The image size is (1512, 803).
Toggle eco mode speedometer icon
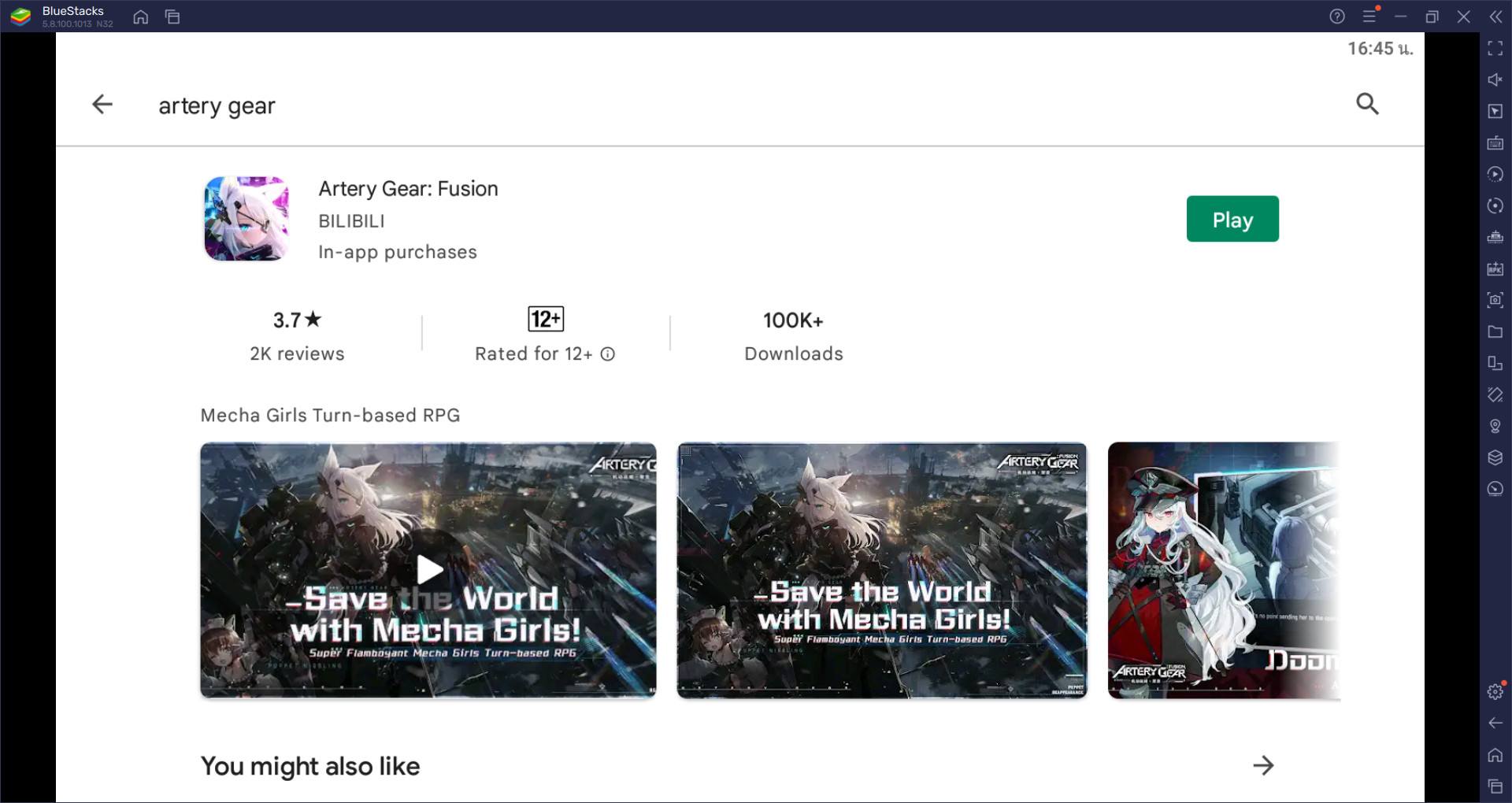click(1495, 489)
